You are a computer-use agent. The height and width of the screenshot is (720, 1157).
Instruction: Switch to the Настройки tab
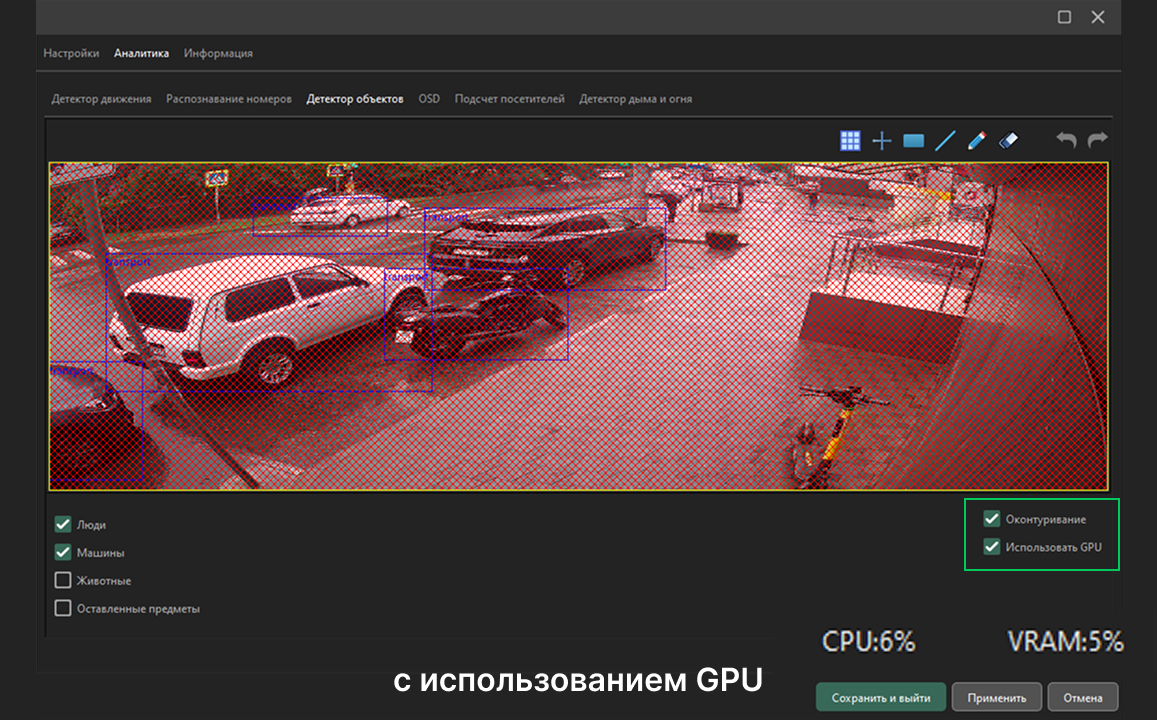(x=71, y=53)
